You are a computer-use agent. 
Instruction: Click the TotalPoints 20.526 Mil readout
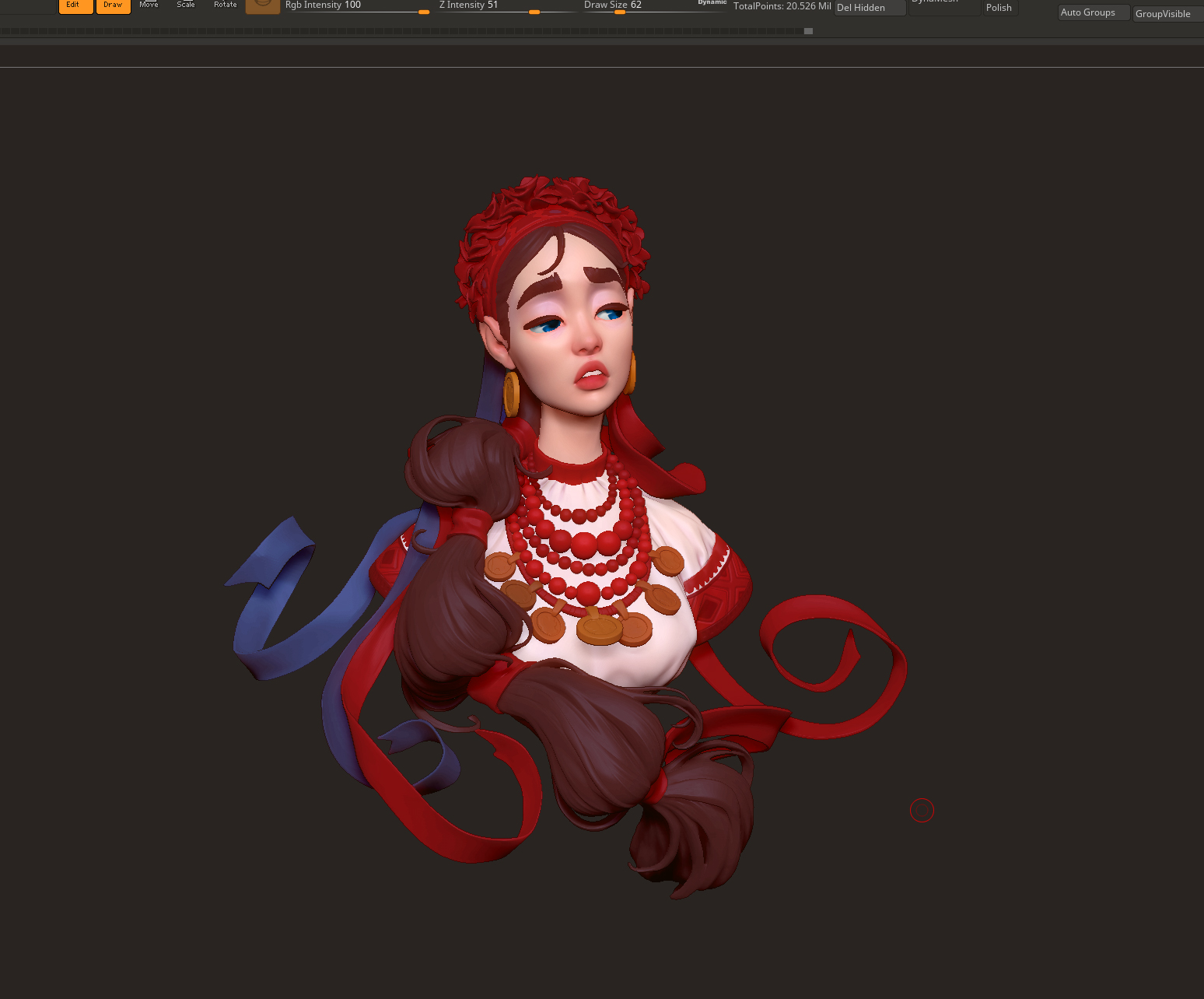pos(782,6)
